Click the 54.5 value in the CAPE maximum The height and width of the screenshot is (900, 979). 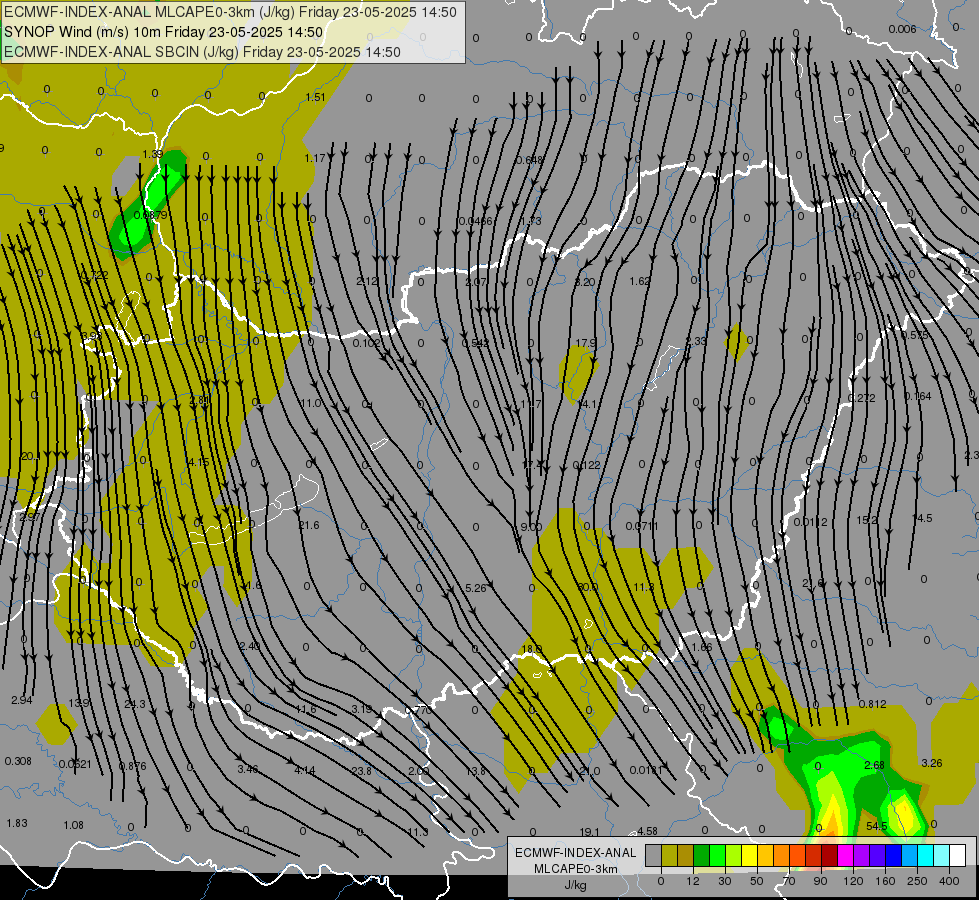click(877, 826)
